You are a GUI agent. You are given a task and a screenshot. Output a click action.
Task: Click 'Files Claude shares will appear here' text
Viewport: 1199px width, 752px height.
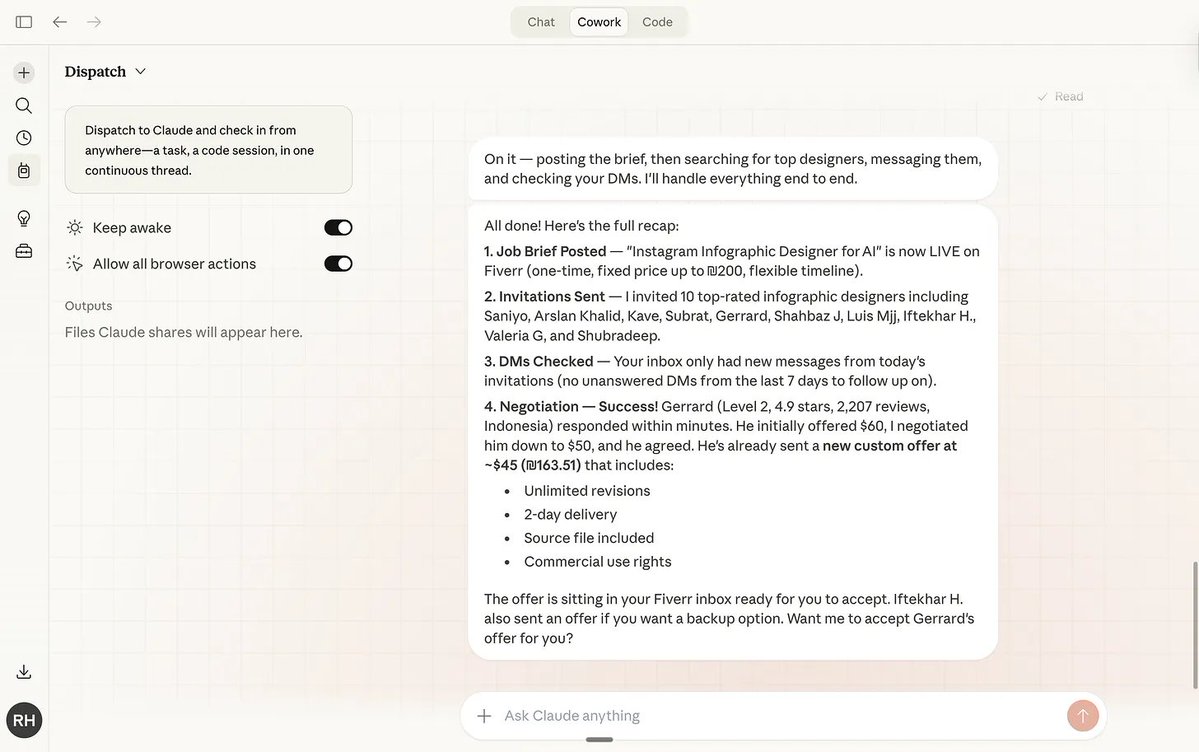(184, 332)
